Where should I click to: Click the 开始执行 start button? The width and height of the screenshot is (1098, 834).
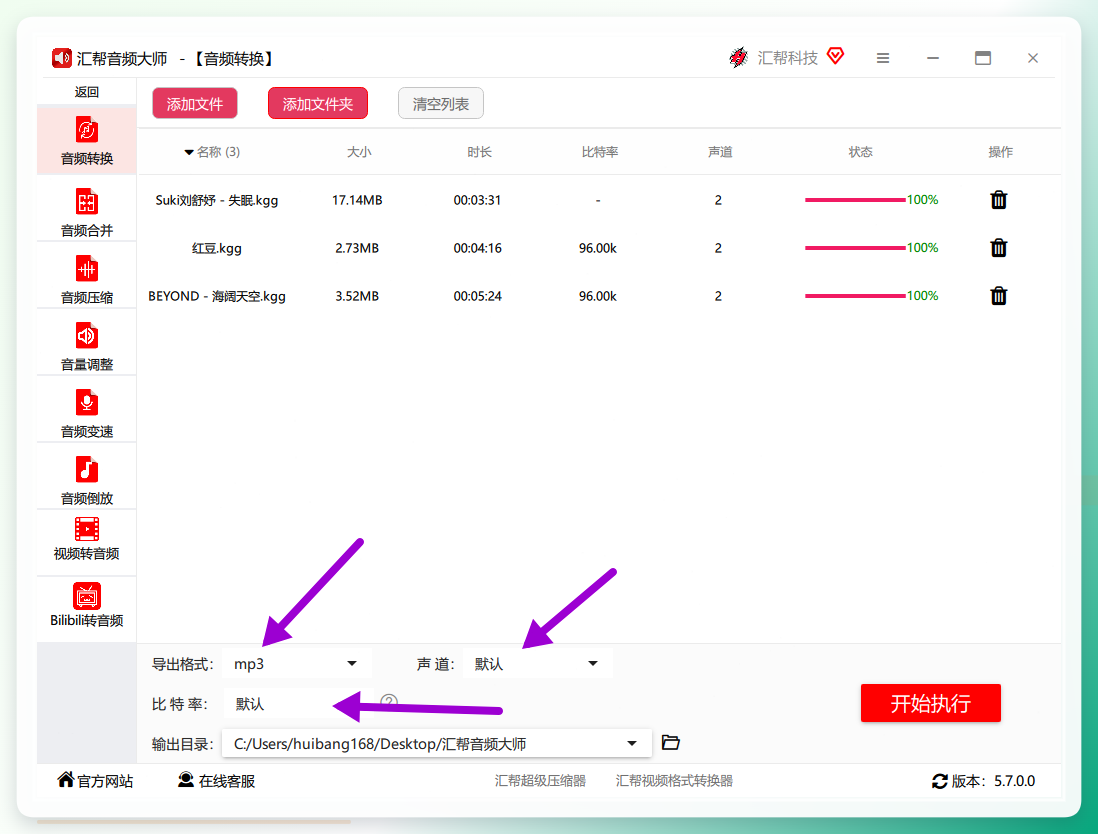[x=931, y=703]
